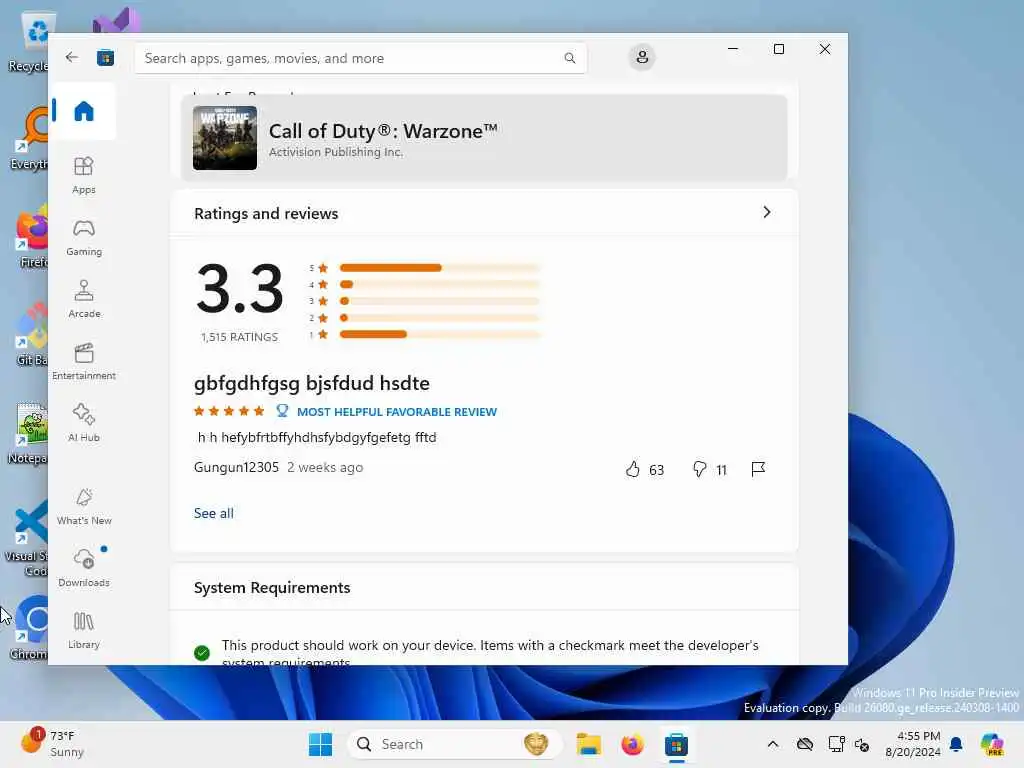Screen dimensions: 1024x768
Task: Click the 1-star rating bar
Action: pos(440,334)
